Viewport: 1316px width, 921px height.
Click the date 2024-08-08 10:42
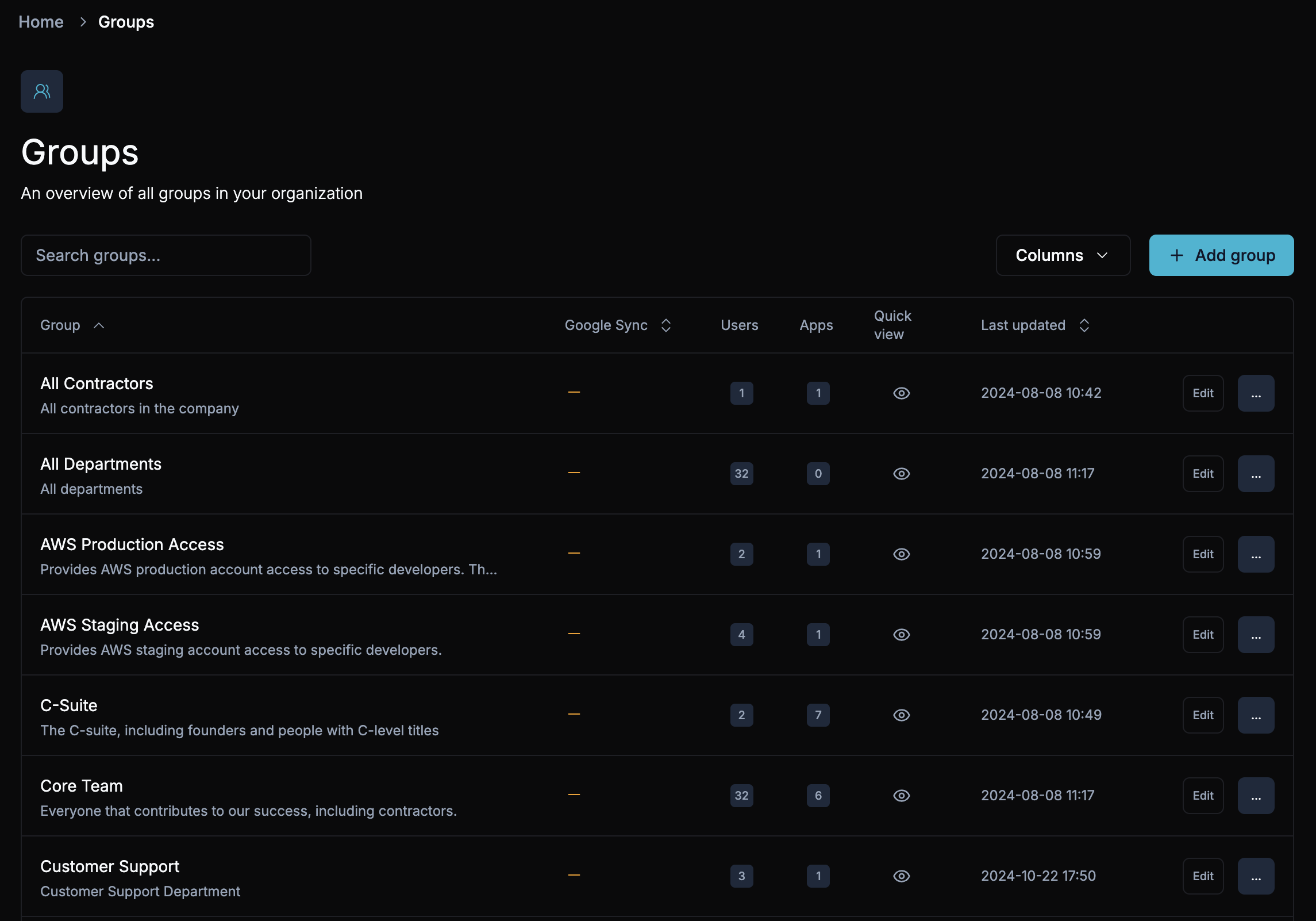pyautogui.click(x=1041, y=393)
